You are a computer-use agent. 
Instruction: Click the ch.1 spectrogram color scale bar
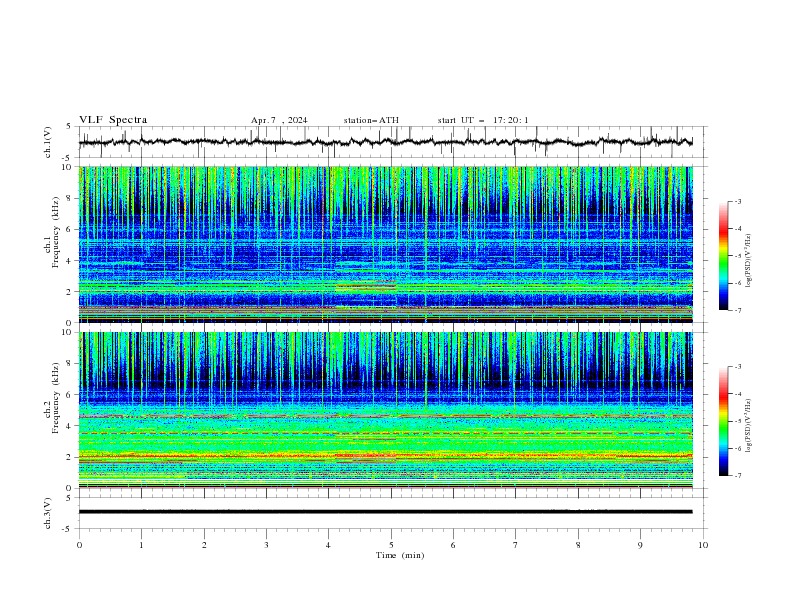(x=724, y=256)
